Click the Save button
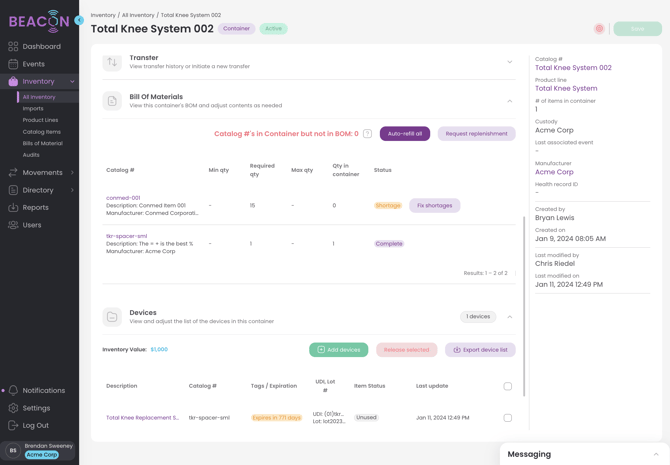 pyautogui.click(x=638, y=29)
